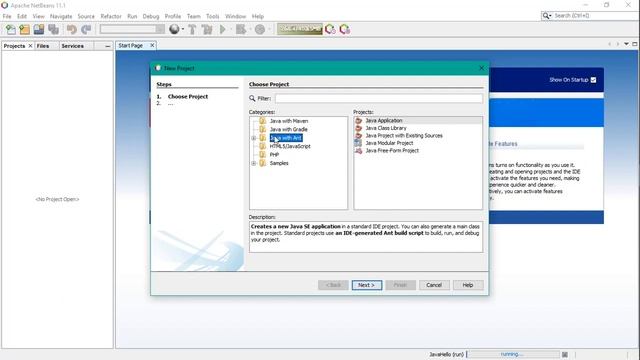This screenshot has width=640, height=360.
Task: Click the Cancel button
Action: (x=434, y=285)
